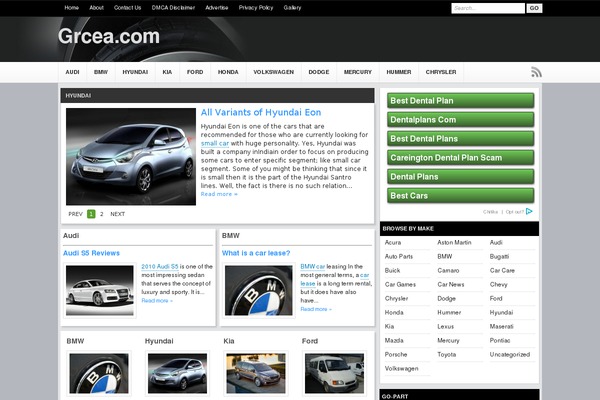Select the DODGE navigation tab
The width and height of the screenshot is (600, 400).
[x=319, y=72]
